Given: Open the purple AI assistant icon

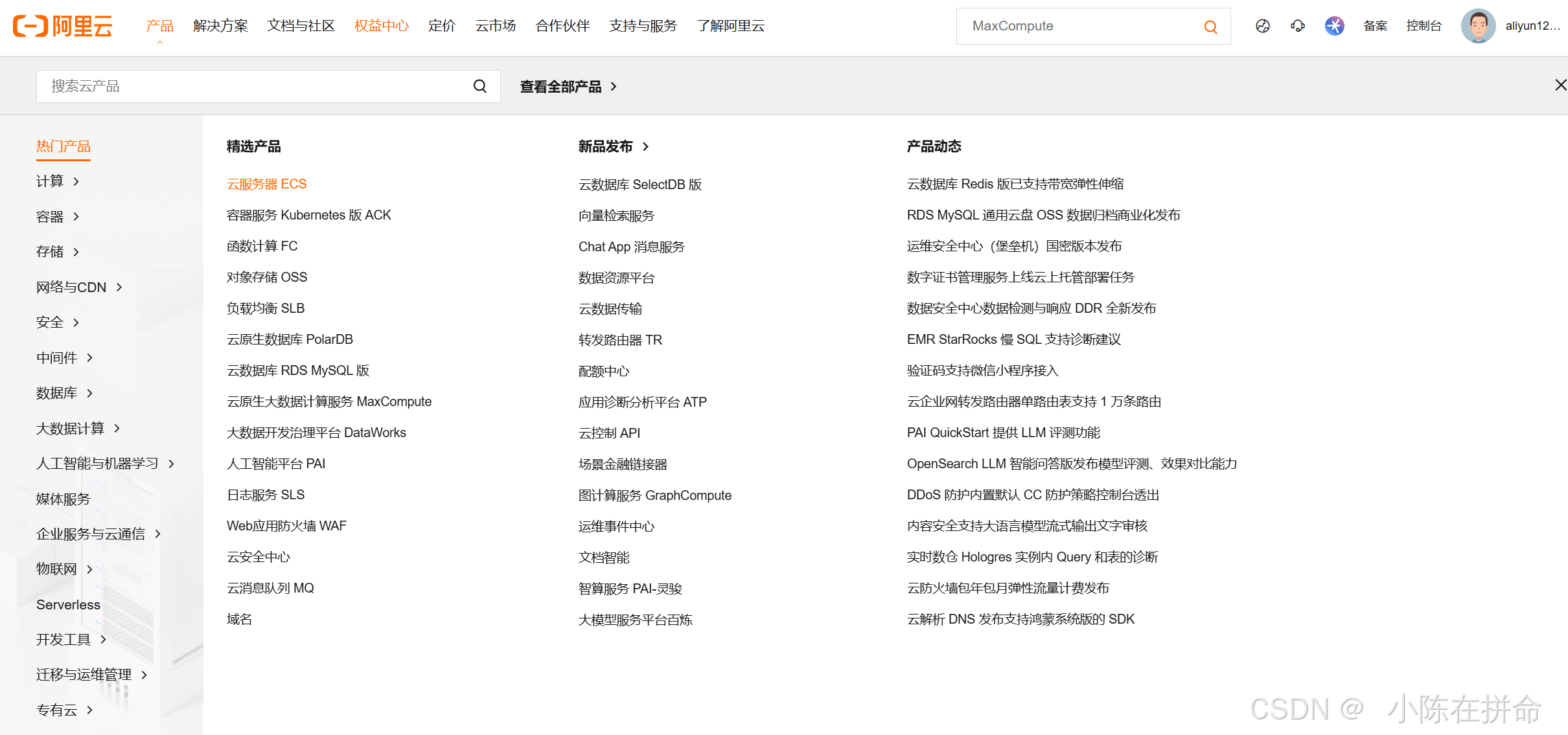Looking at the screenshot, I should (x=1335, y=26).
